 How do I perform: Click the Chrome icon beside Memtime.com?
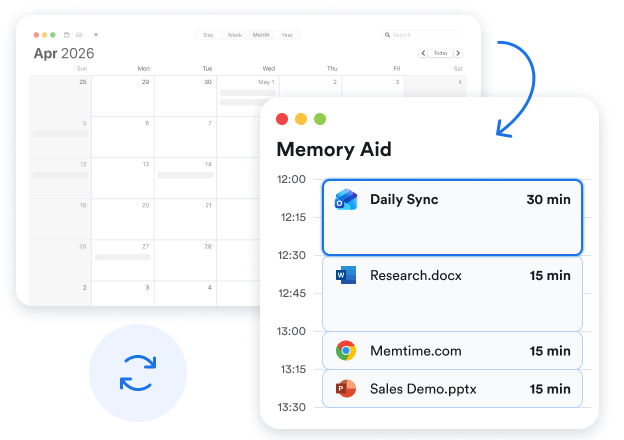pos(346,350)
